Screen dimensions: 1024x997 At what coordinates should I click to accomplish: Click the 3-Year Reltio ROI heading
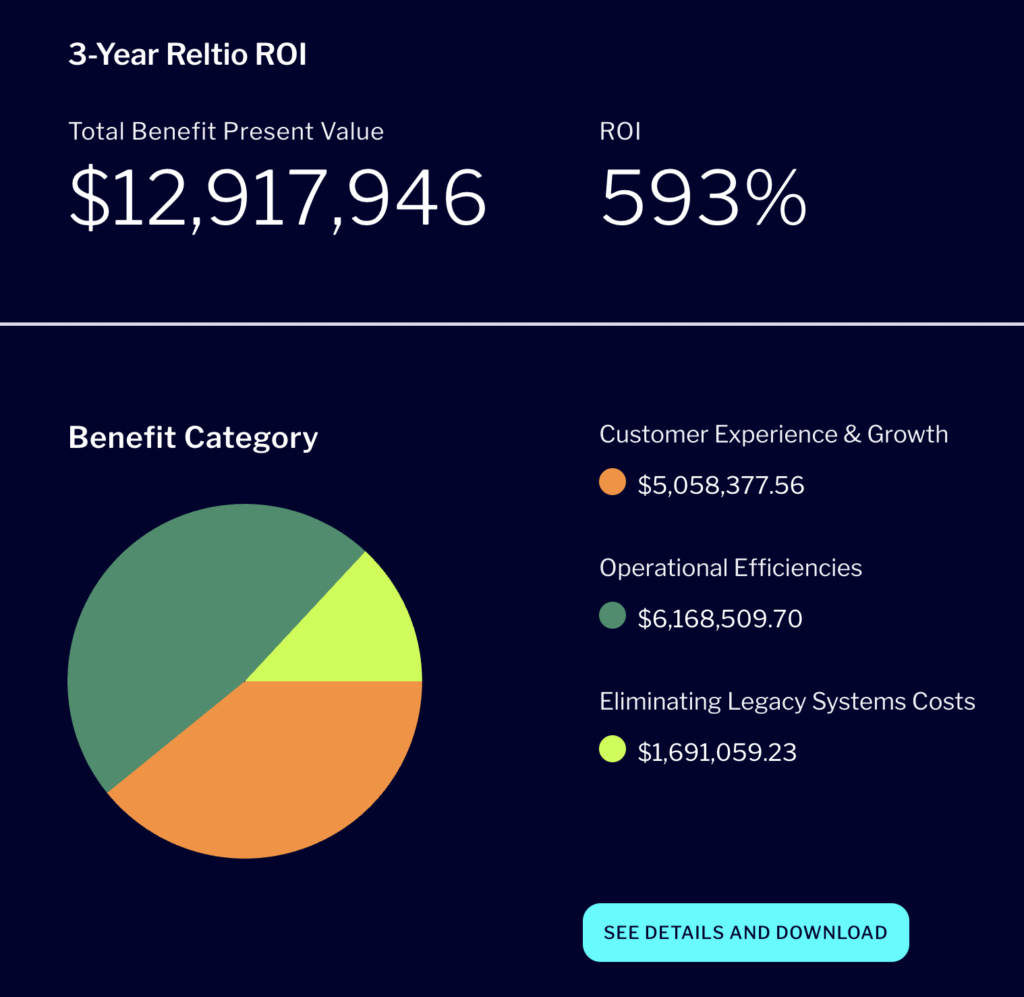(x=187, y=55)
